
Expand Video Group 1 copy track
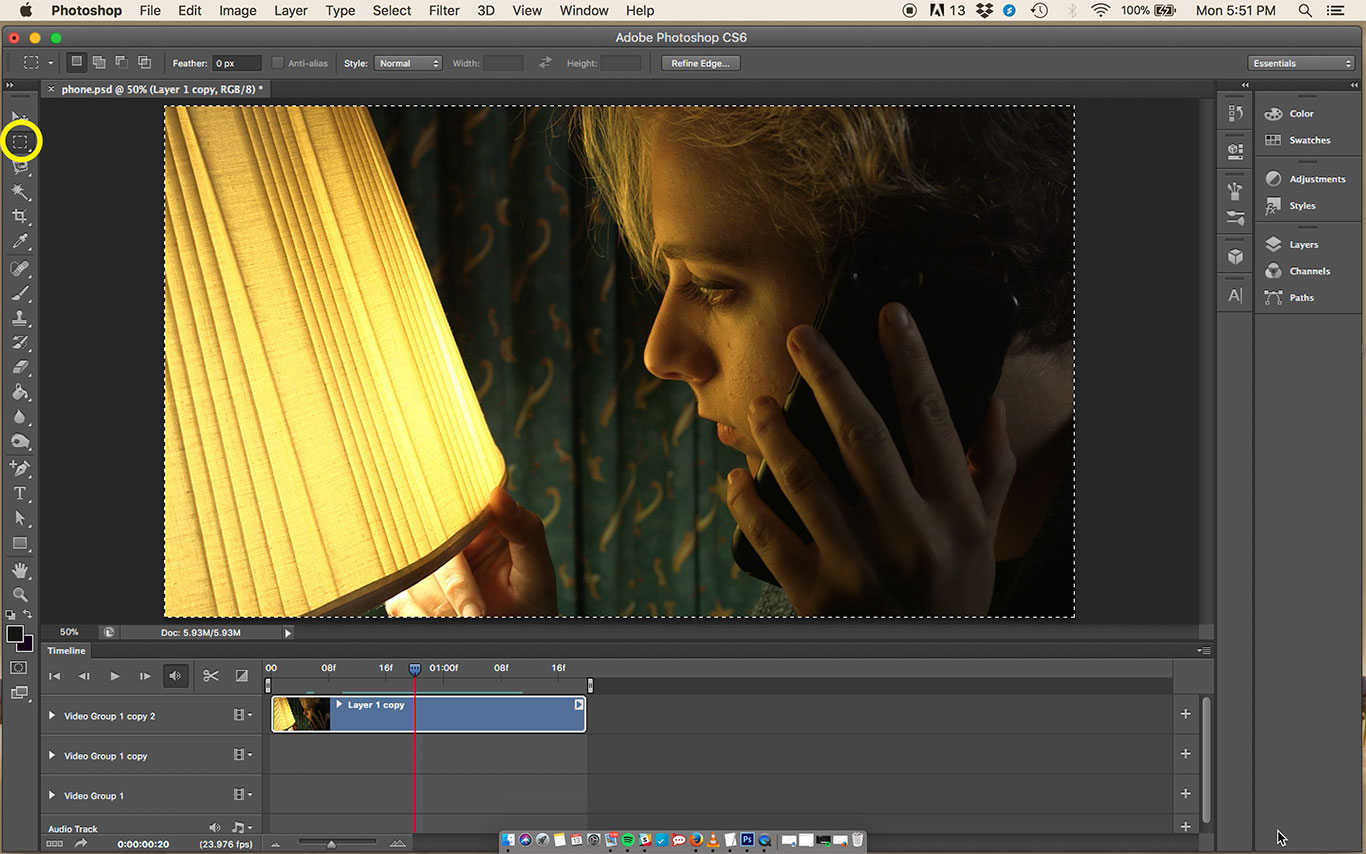tap(52, 756)
